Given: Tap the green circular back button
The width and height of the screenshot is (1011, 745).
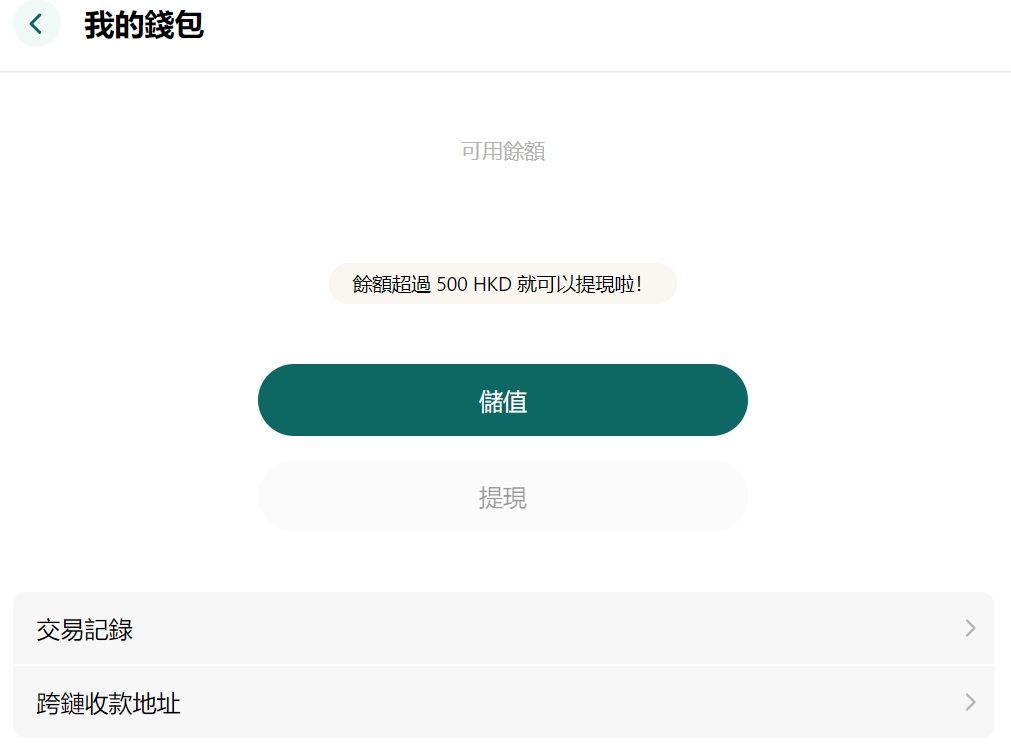Looking at the screenshot, I should coord(37,25).
